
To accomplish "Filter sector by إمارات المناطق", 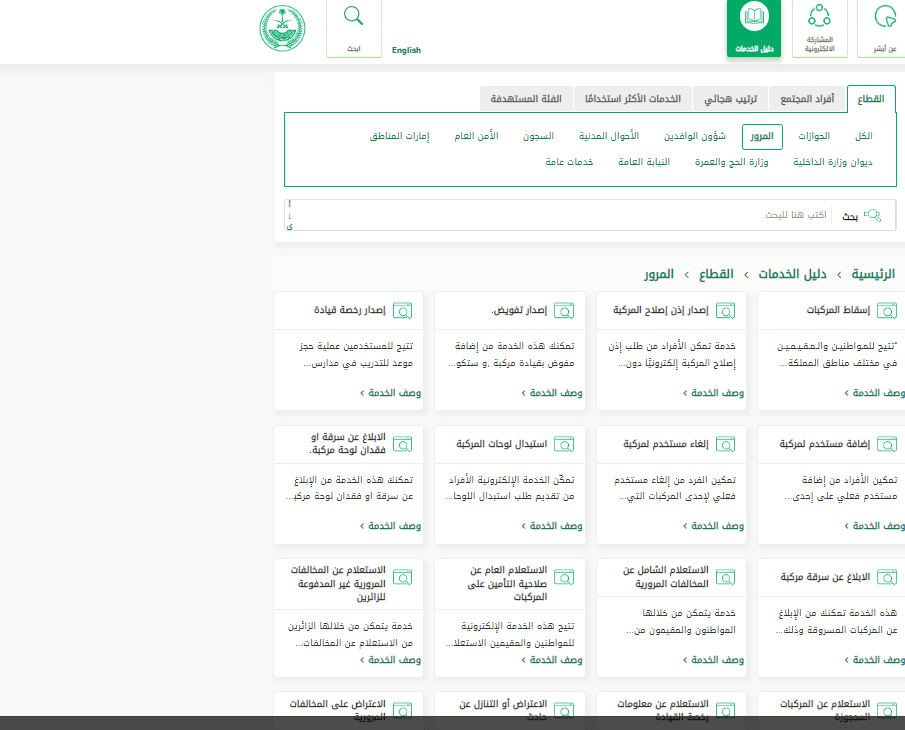I will (399, 136).
